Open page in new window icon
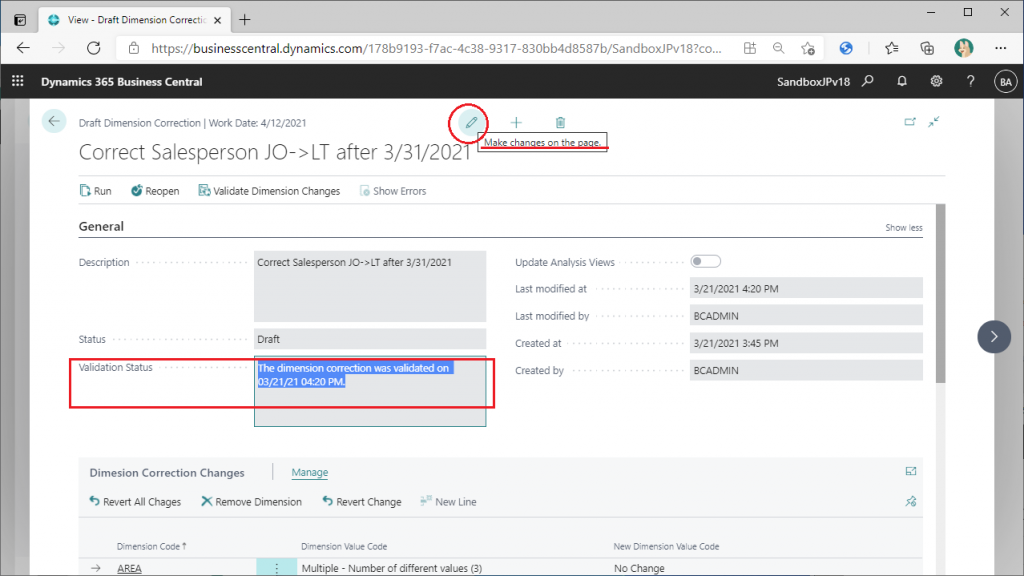The width and height of the screenshot is (1024, 576). coord(910,122)
